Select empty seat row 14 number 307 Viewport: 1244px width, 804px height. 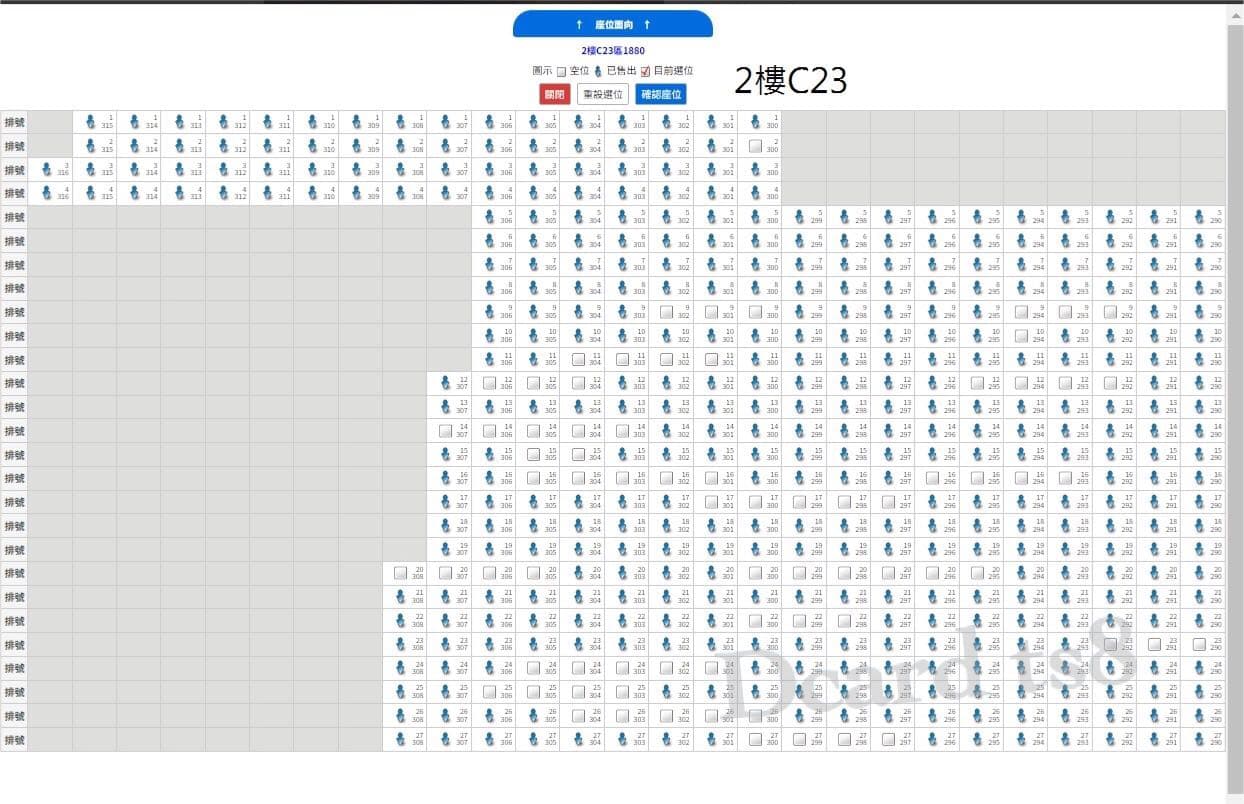pos(446,431)
